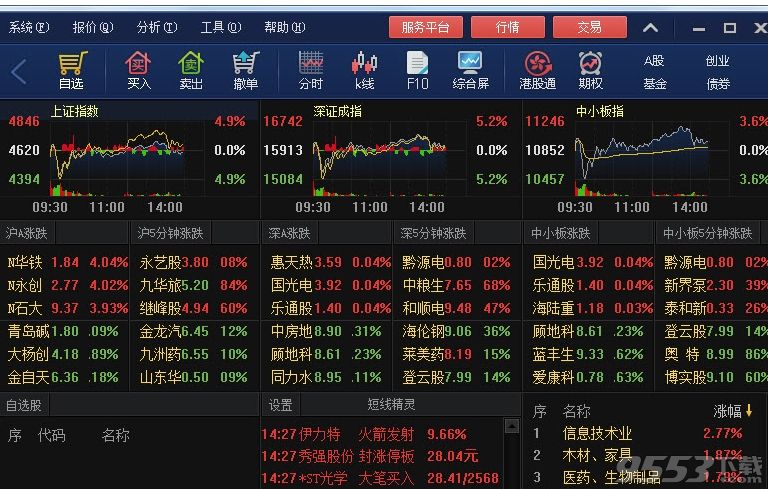768x489 pixels.
Task: Open the 14:27 伊力特 火箭发射 alert
Action: click(364, 434)
